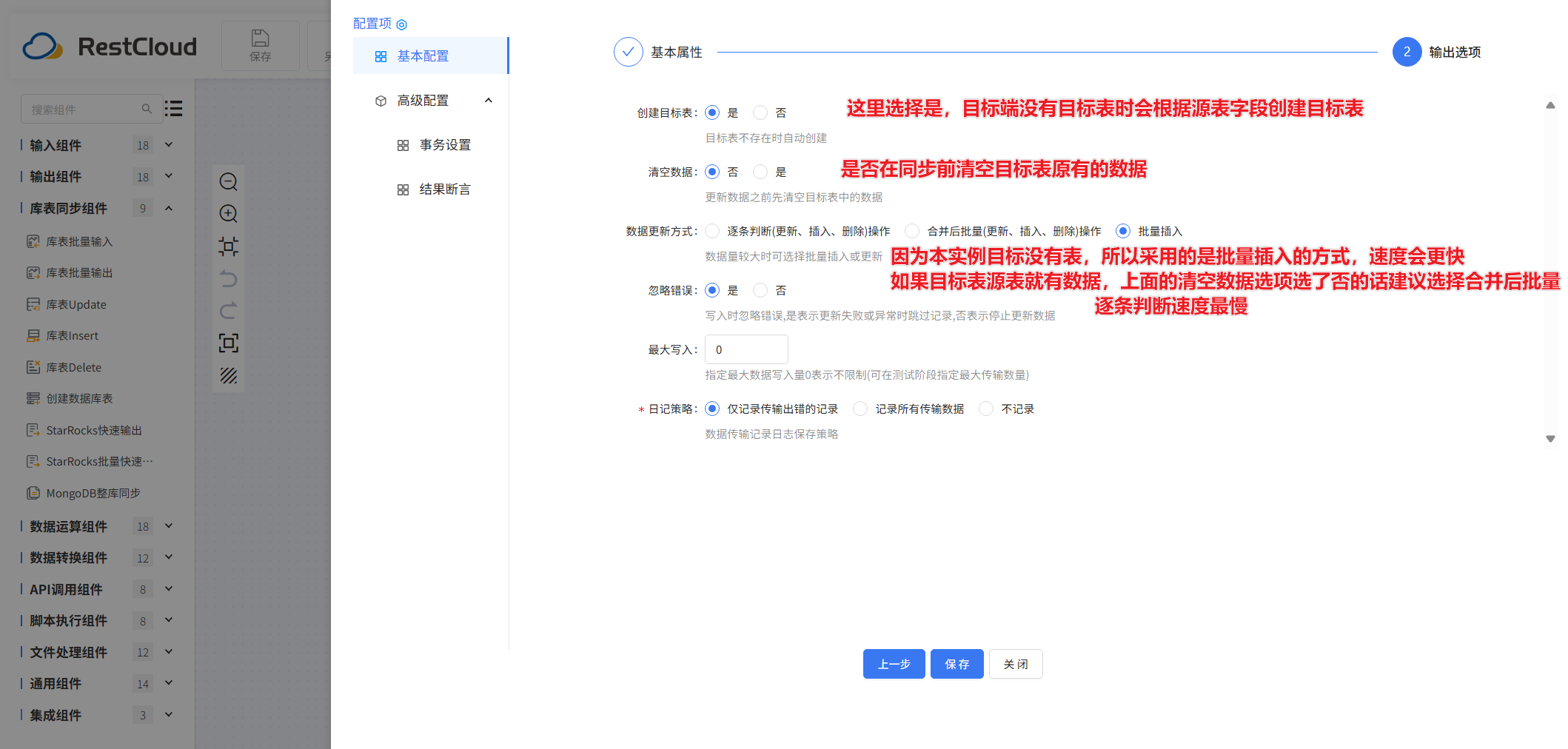The height and width of the screenshot is (749, 1568).
Task: Expand 通用组件 category
Action: coord(169,683)
